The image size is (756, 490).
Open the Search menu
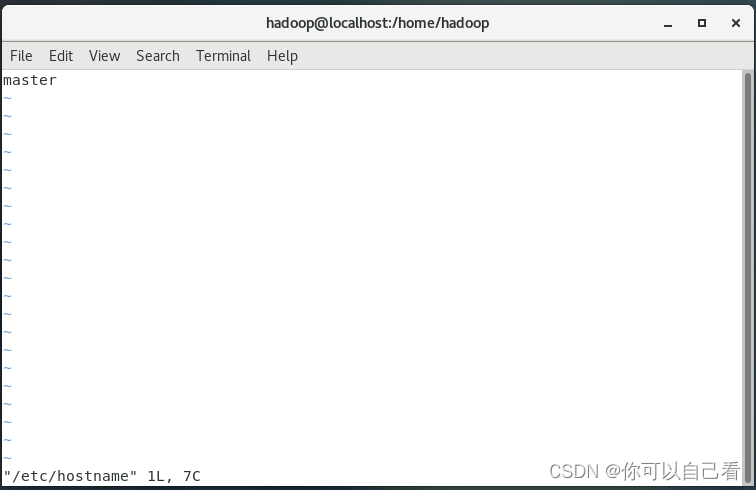click(x=158, y=56)
